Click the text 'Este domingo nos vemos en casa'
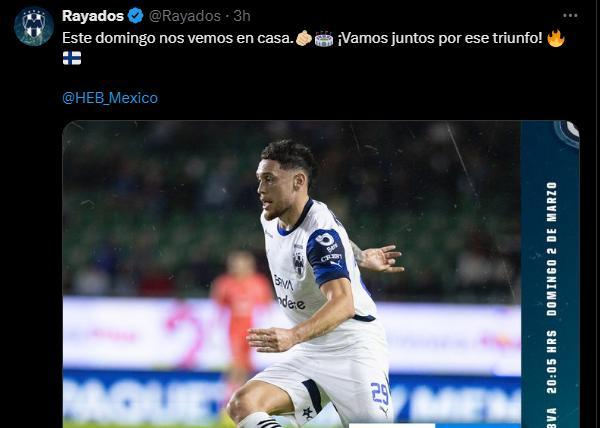This screenshot has height=428, width=600. [x=178, y=38]
